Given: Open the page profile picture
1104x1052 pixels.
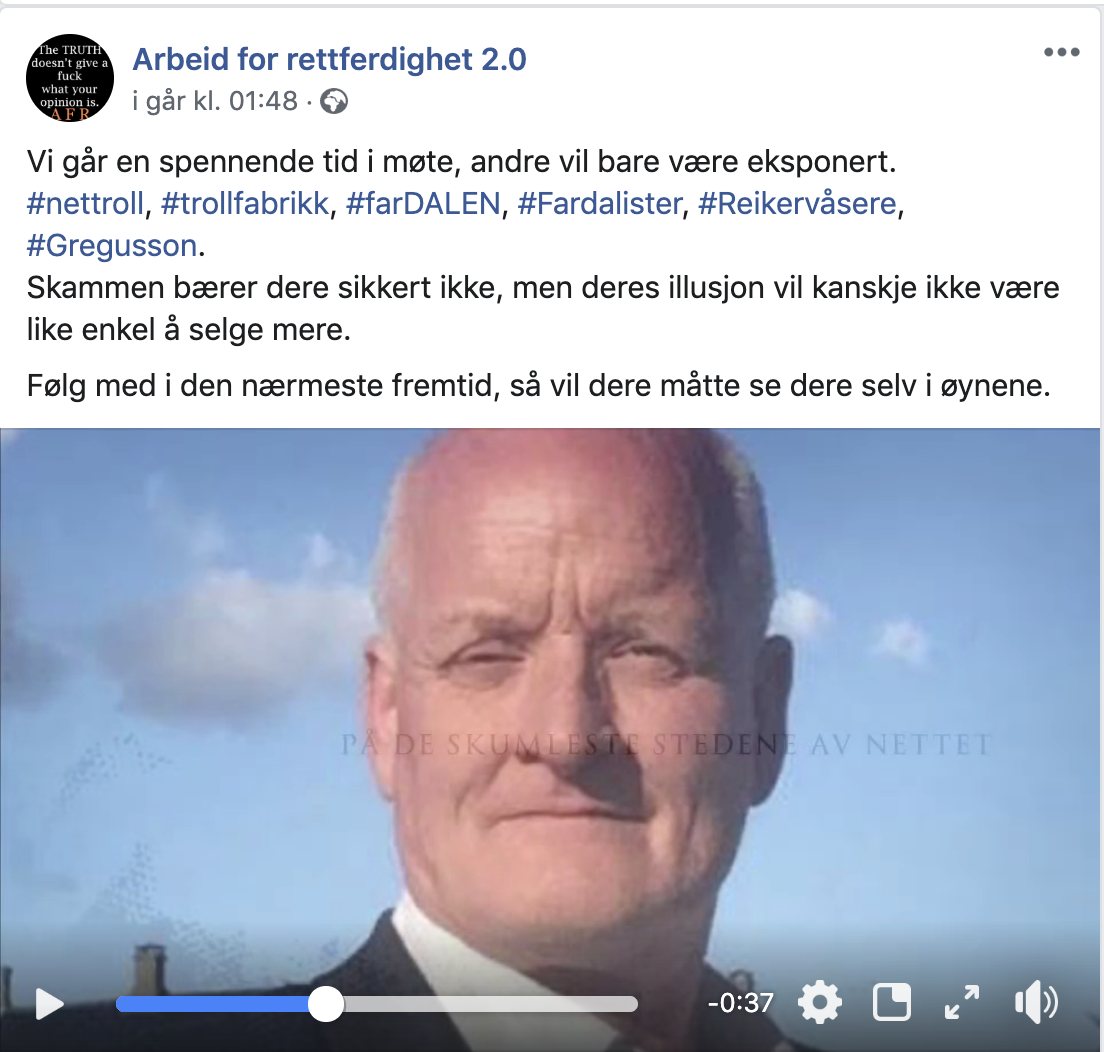Looking at the screenshot, I should (x=70, y=77).
